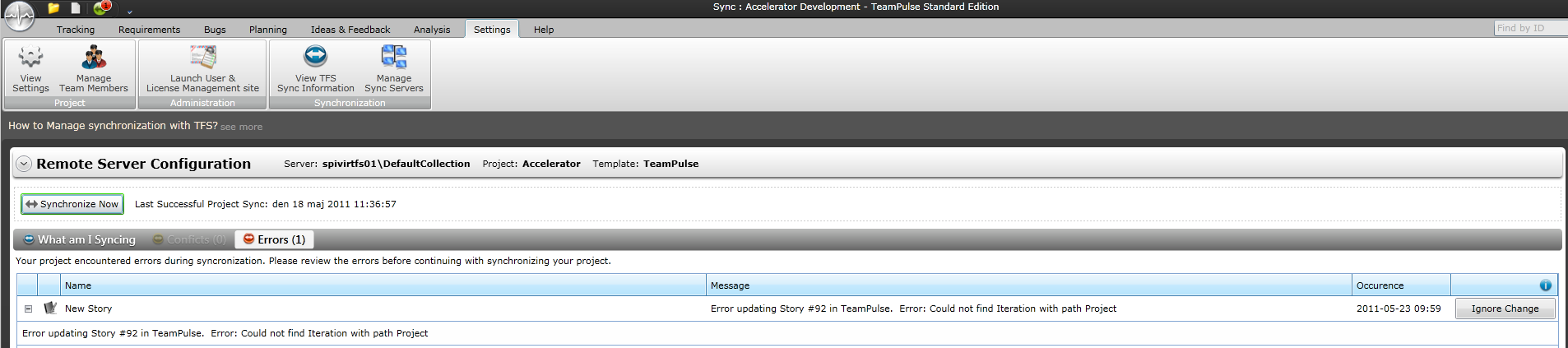Click the blue info icon in grid header
1568x348 pixels.
tap(1545, 285)
